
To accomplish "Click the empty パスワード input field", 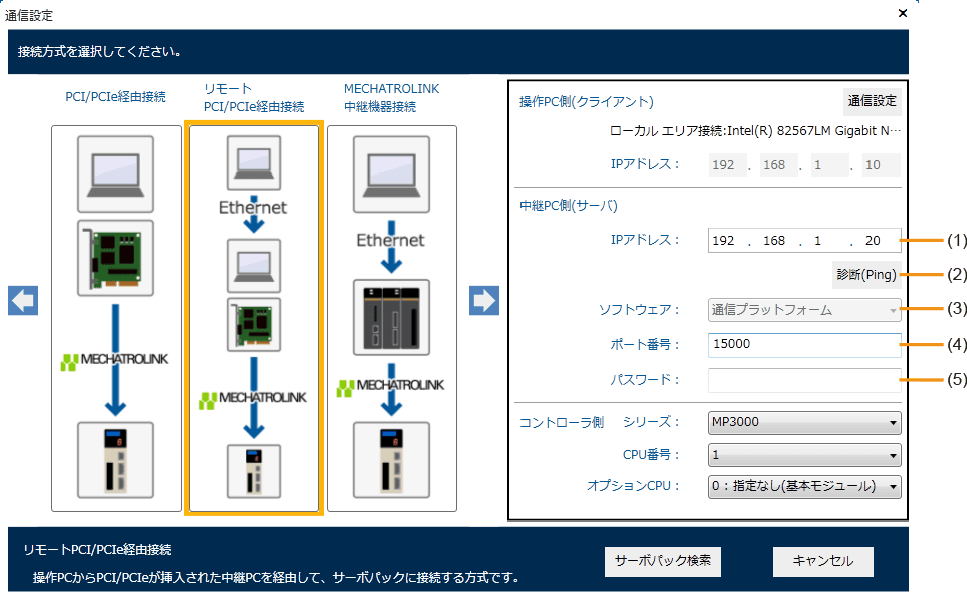I will click(x=804, y=380).
